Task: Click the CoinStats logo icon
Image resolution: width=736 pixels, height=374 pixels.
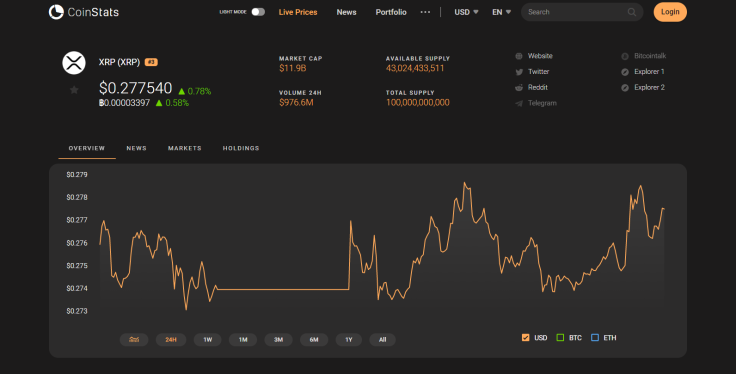Action: tap(56, 12)
